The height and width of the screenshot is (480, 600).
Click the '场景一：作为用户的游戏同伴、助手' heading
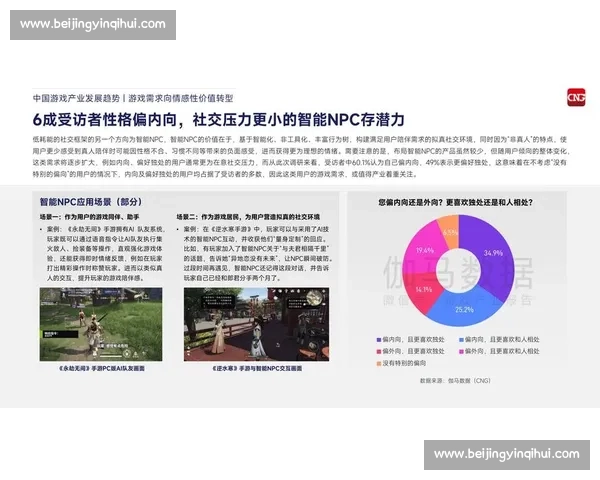coord(90,217)
